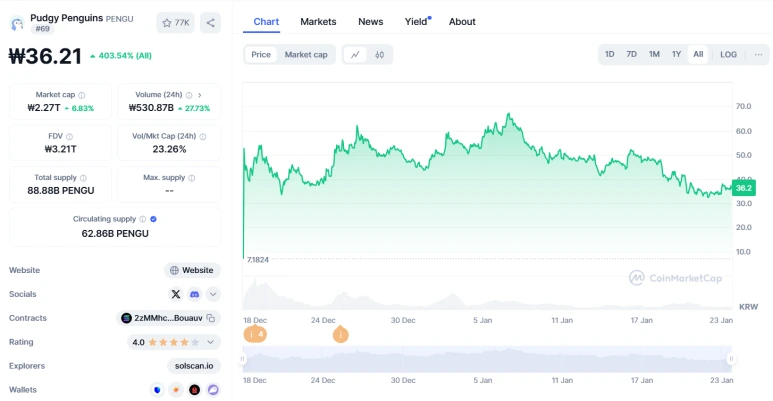Click the blue shield wallet icon
The image size is (773, 401).
point(157,390)
